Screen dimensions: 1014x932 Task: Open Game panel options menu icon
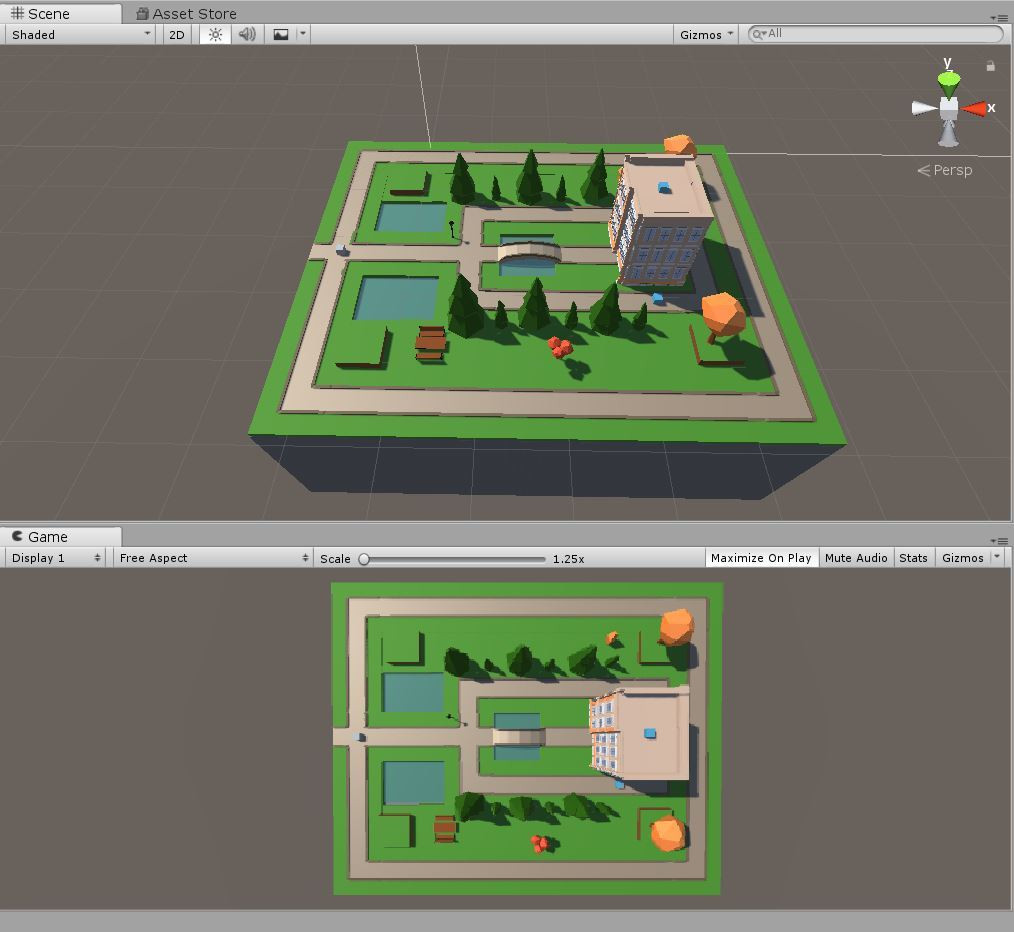click(x=998, y=541)
